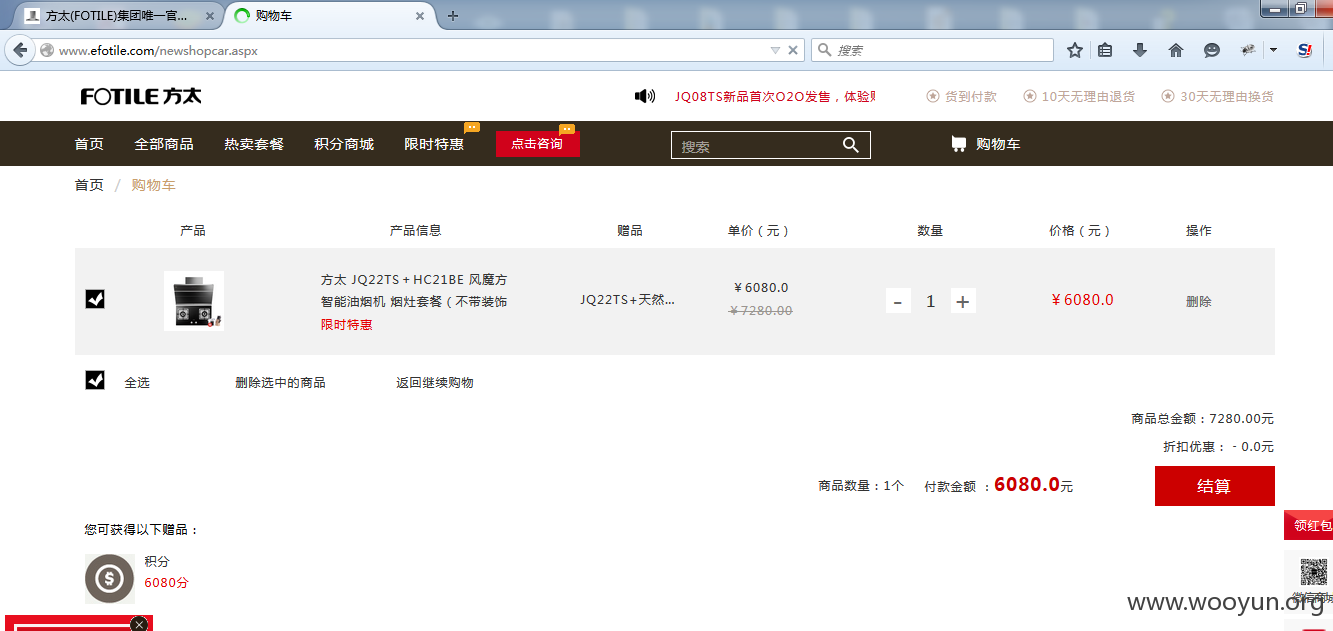The image size is (1333, 631).
Task: Go to the browser home icon
Action: [1176, 50]
